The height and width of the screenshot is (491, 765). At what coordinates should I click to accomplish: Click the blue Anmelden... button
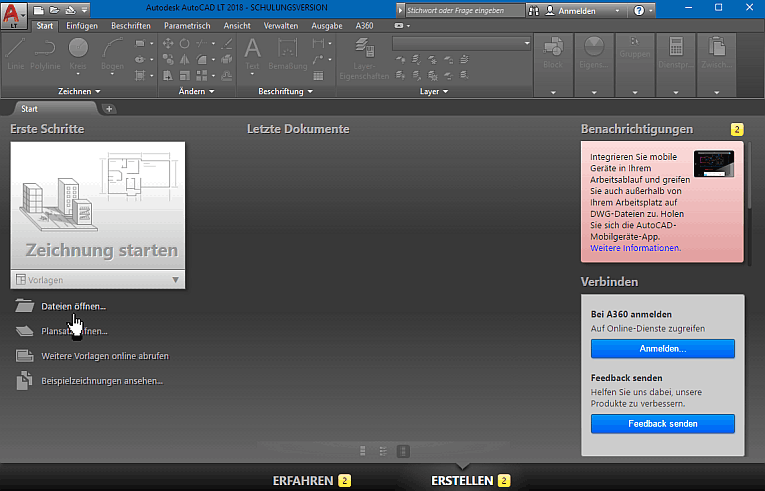663,349
